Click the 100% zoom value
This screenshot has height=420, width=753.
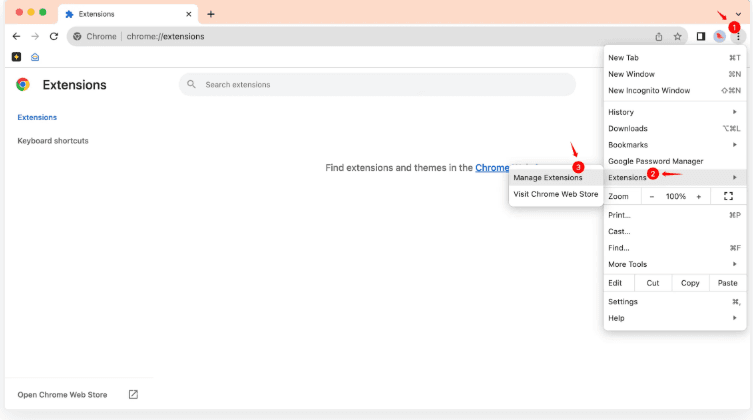click(675, 197)
